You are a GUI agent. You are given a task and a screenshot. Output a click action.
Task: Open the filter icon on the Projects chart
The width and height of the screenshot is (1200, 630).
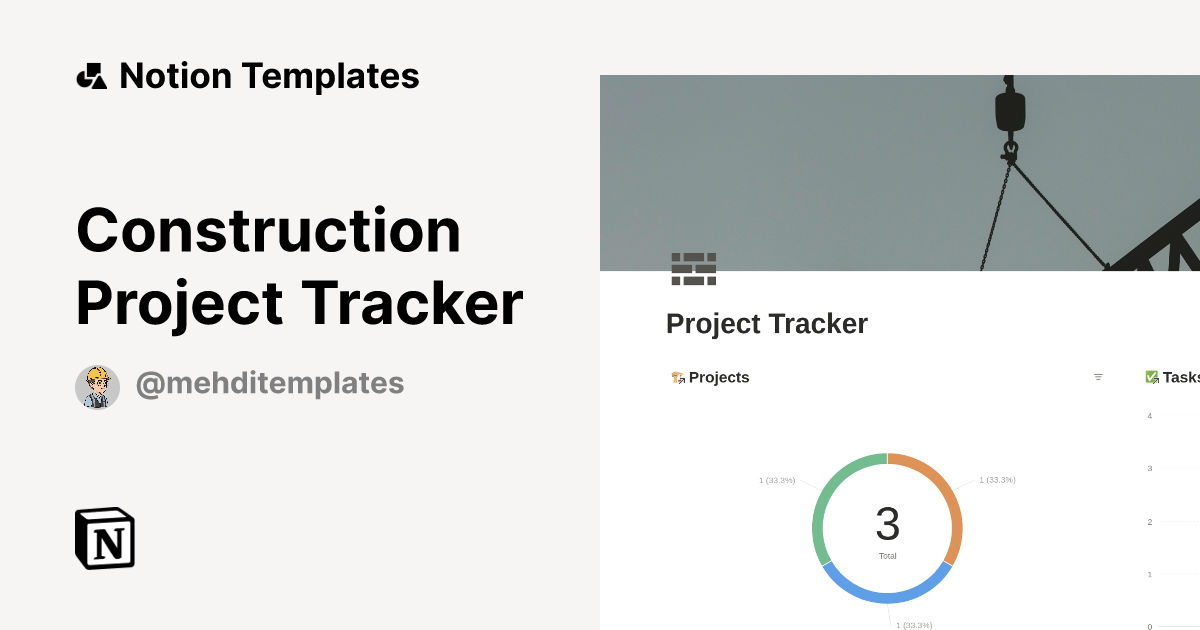point(1098,377)
